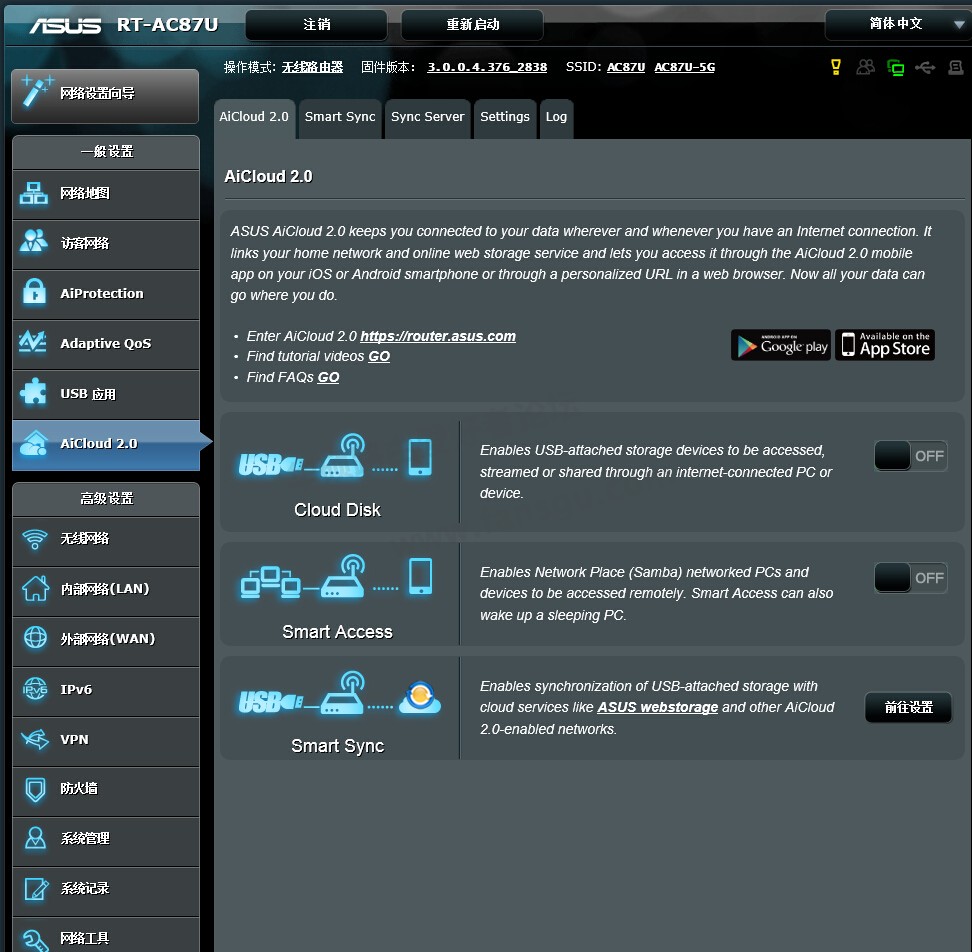
Task: Click the Google Play badge
Action: click(781, 345)
